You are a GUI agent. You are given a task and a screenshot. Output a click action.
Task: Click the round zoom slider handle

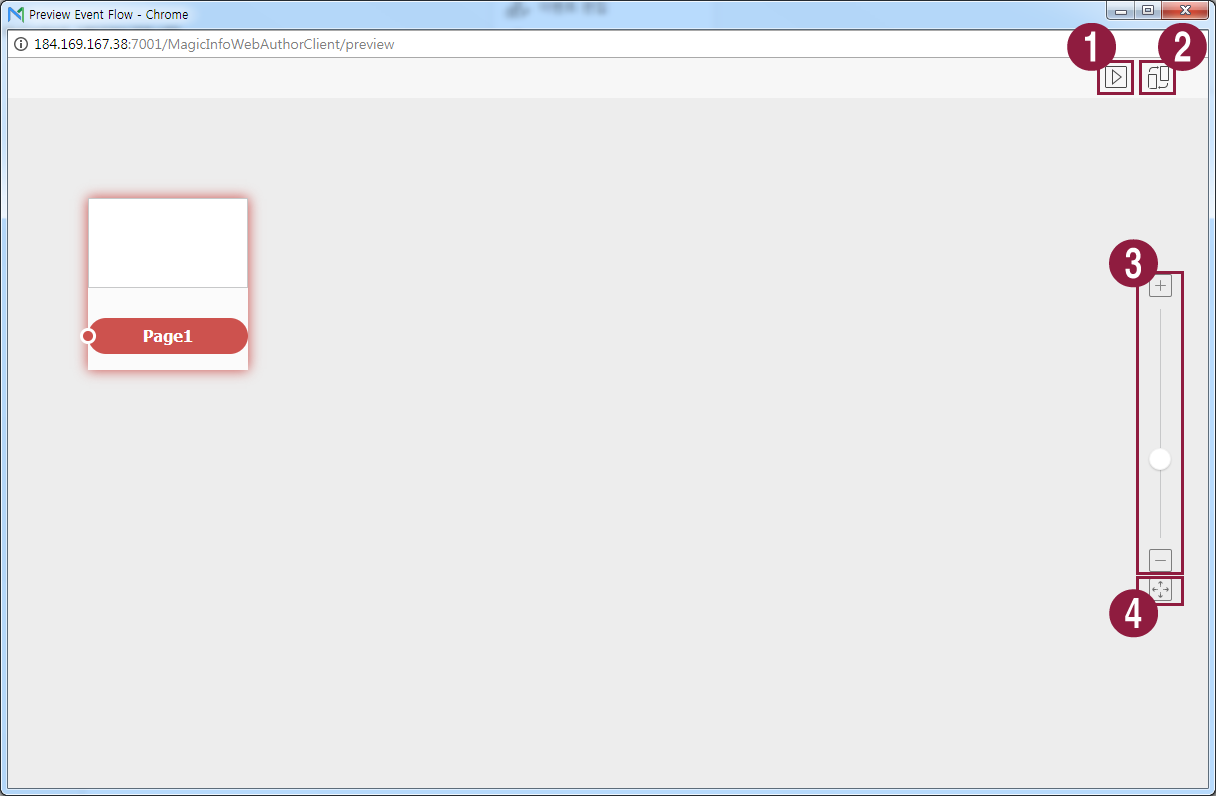(x=1160, y=459)
